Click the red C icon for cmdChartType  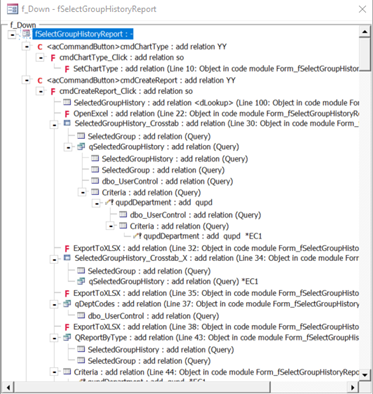(40, 47)
